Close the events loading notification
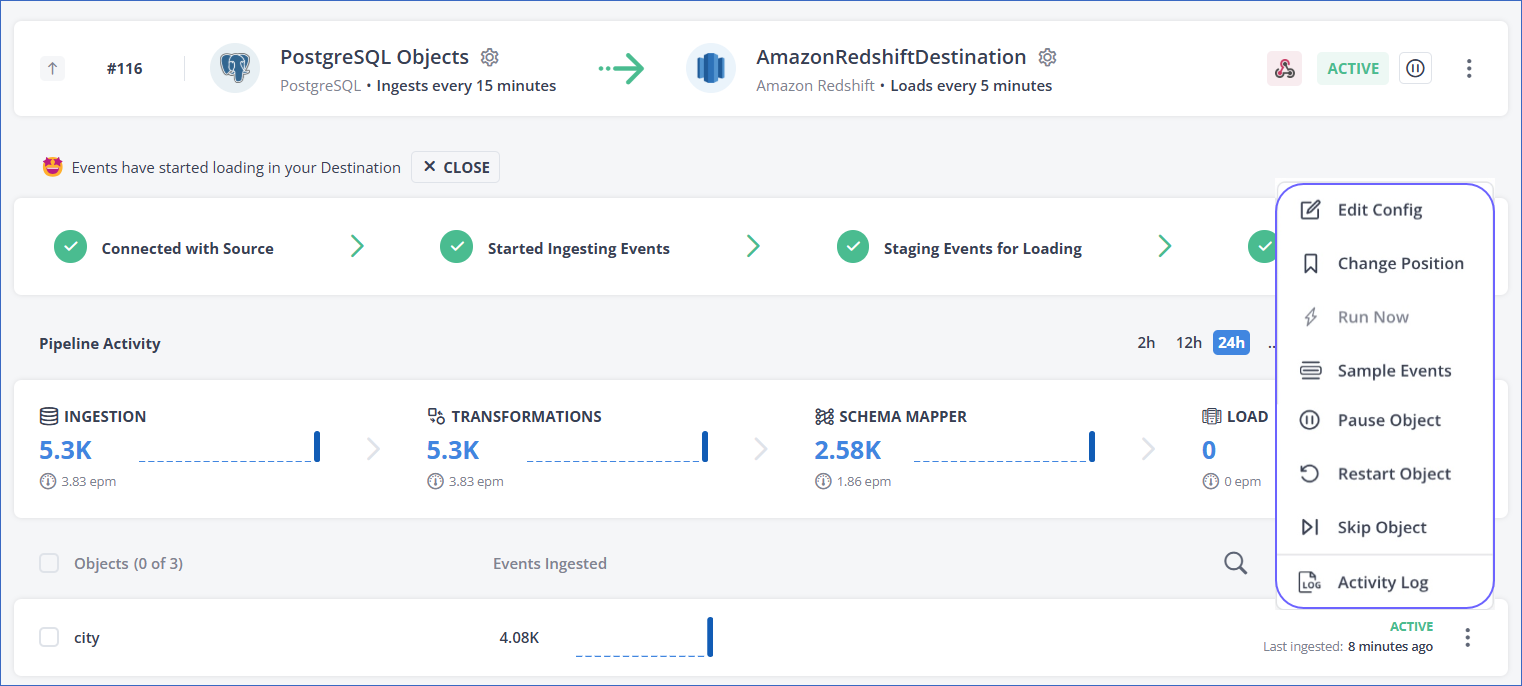The image size is (1522, 686). (455, 167)
